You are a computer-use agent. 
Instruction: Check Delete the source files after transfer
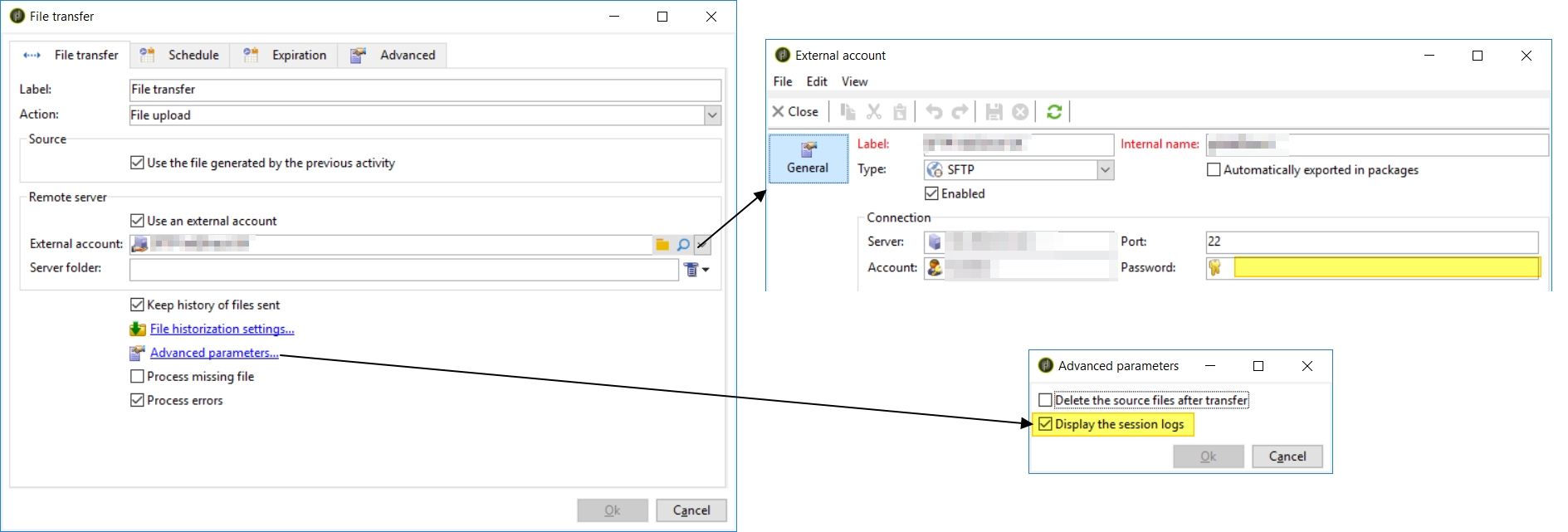[x=1045, y=400]
